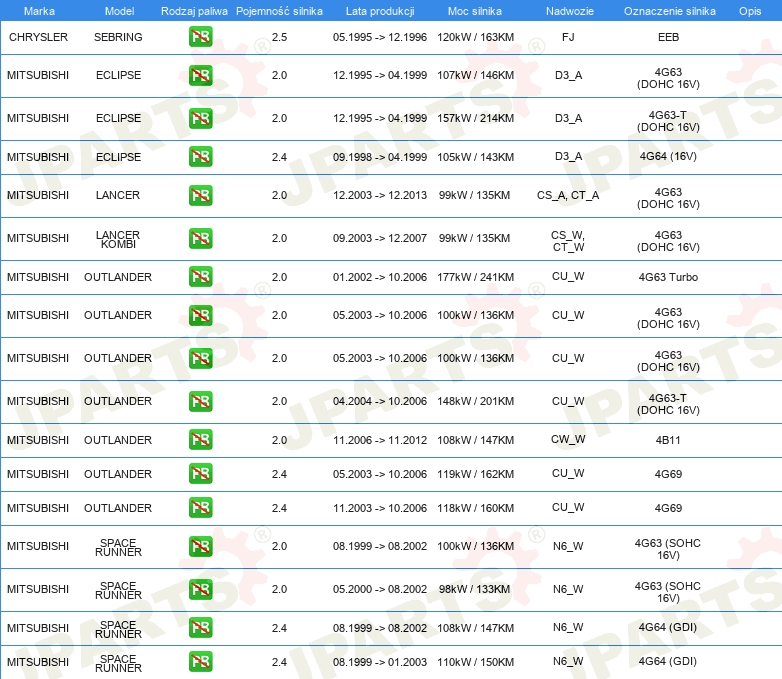
Task: Click petrol icon in Space Runner 110kW row
Action: pyautogui.click(x=200, y=662)
